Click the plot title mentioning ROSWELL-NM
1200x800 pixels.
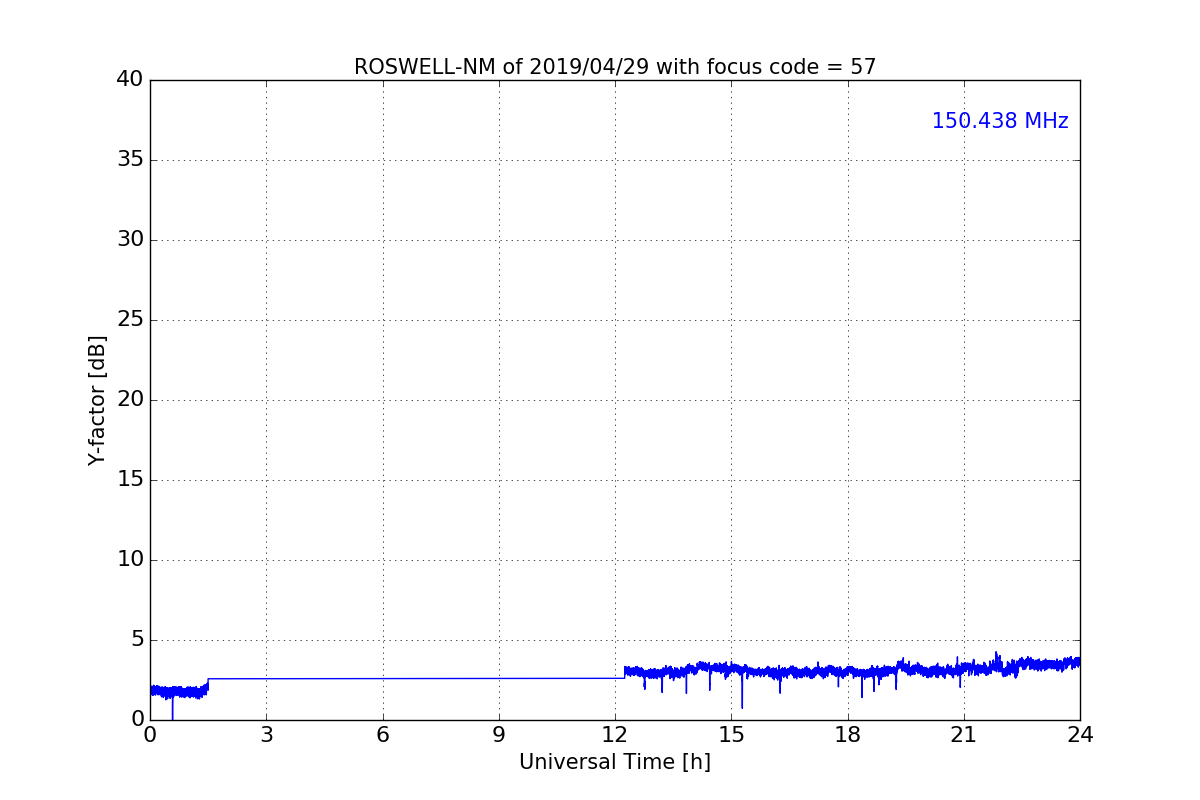615,67
